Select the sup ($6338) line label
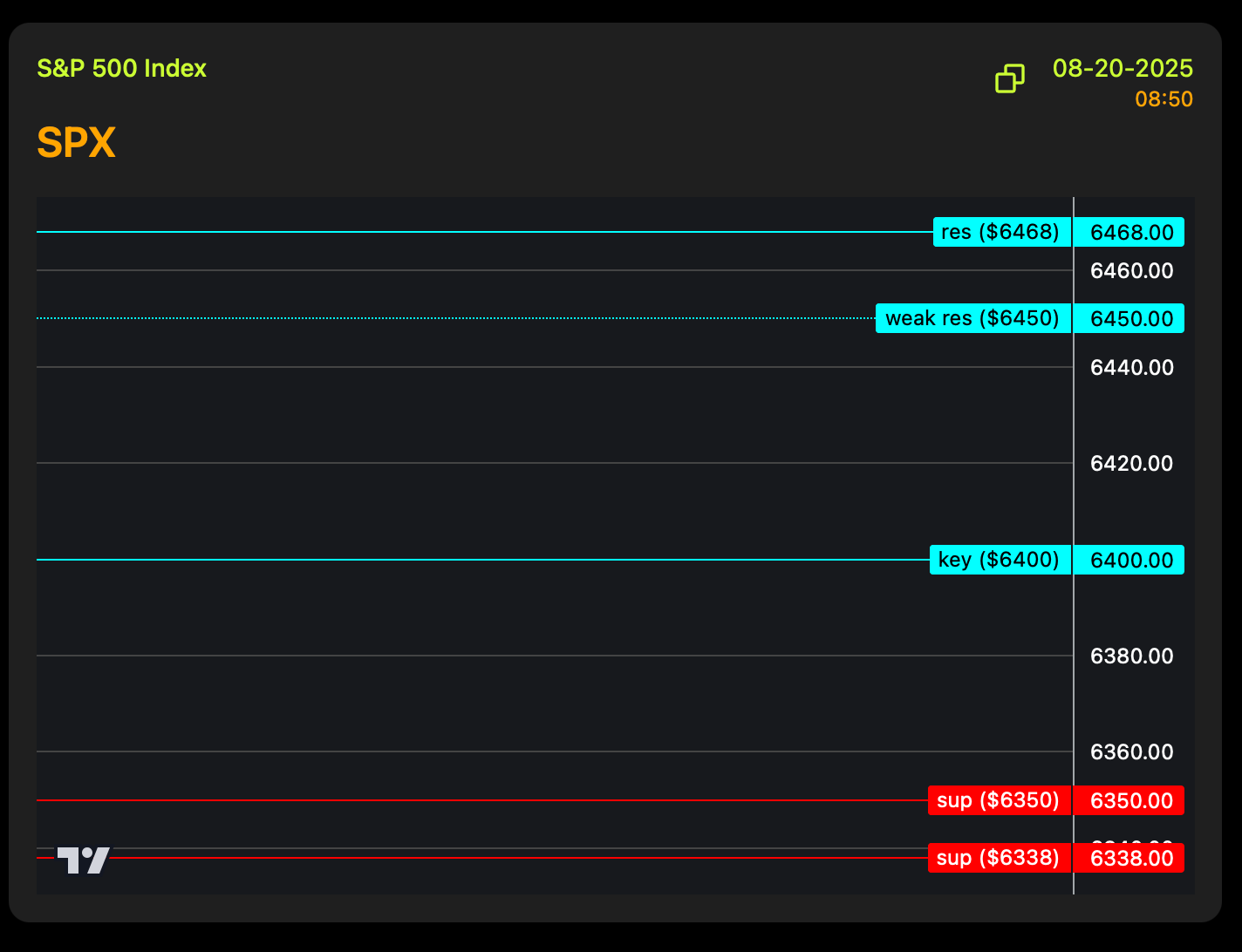The height and width of the screenshot is (952, 1242). pyautogui.click(x=1000, y=858)
